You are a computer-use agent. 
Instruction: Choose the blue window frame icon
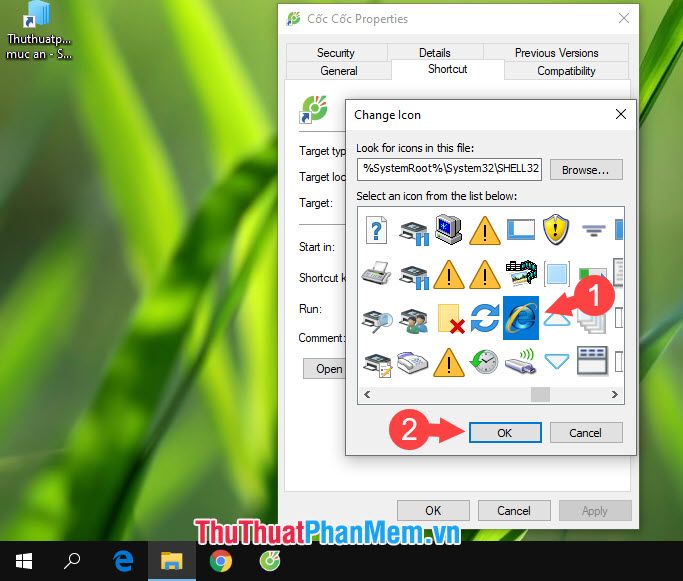click(x=521, y=229)
